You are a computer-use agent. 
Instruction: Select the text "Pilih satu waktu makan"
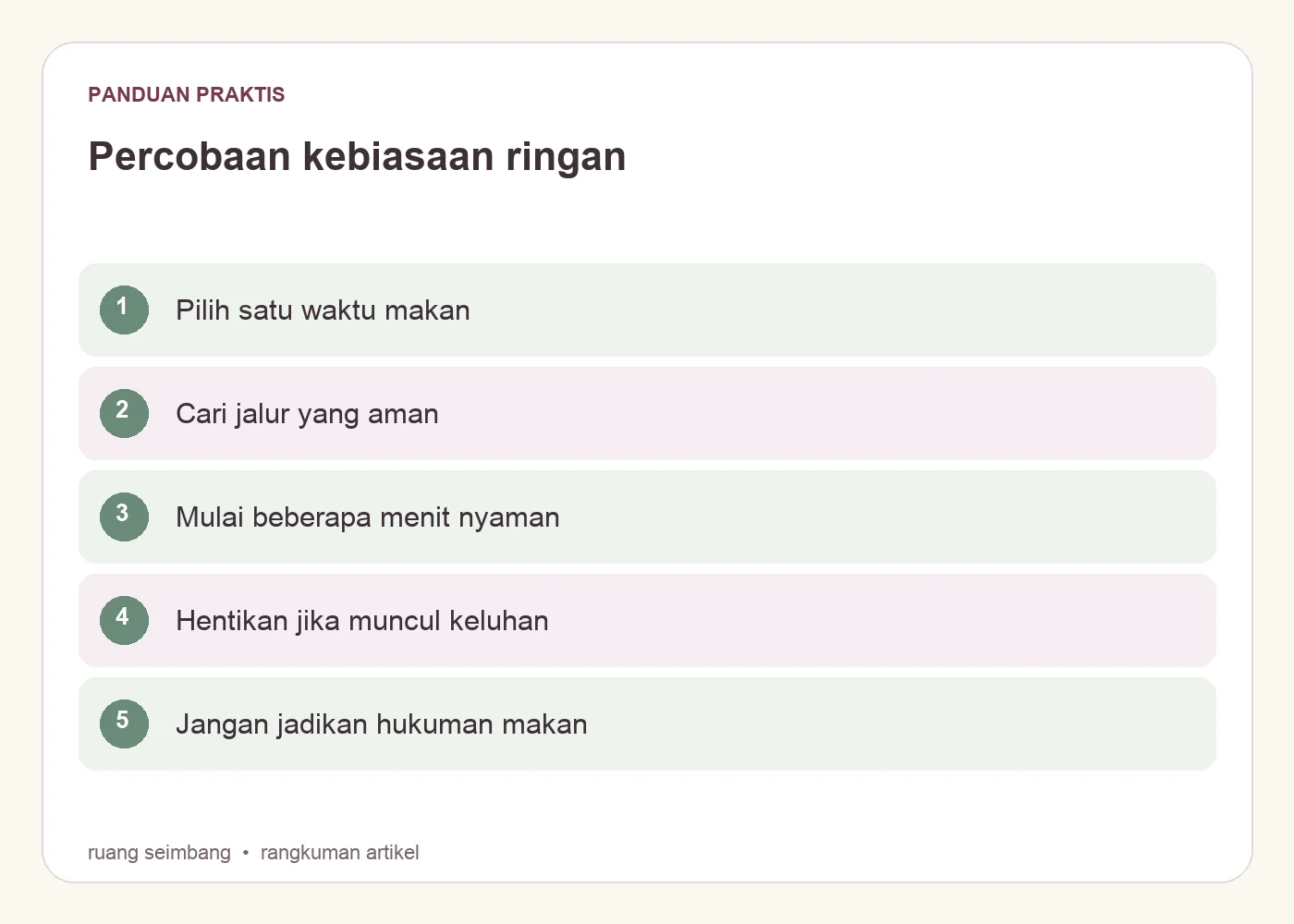(323, 310)
